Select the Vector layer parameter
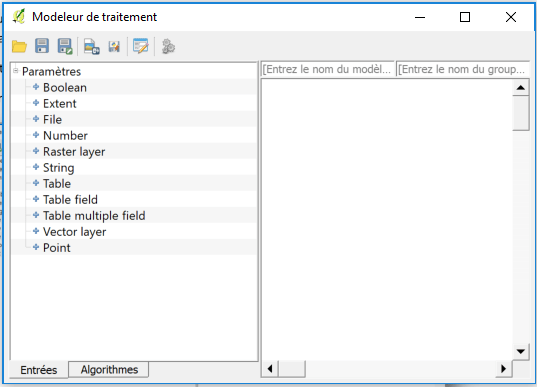537x387 pixels. (75, 232)
